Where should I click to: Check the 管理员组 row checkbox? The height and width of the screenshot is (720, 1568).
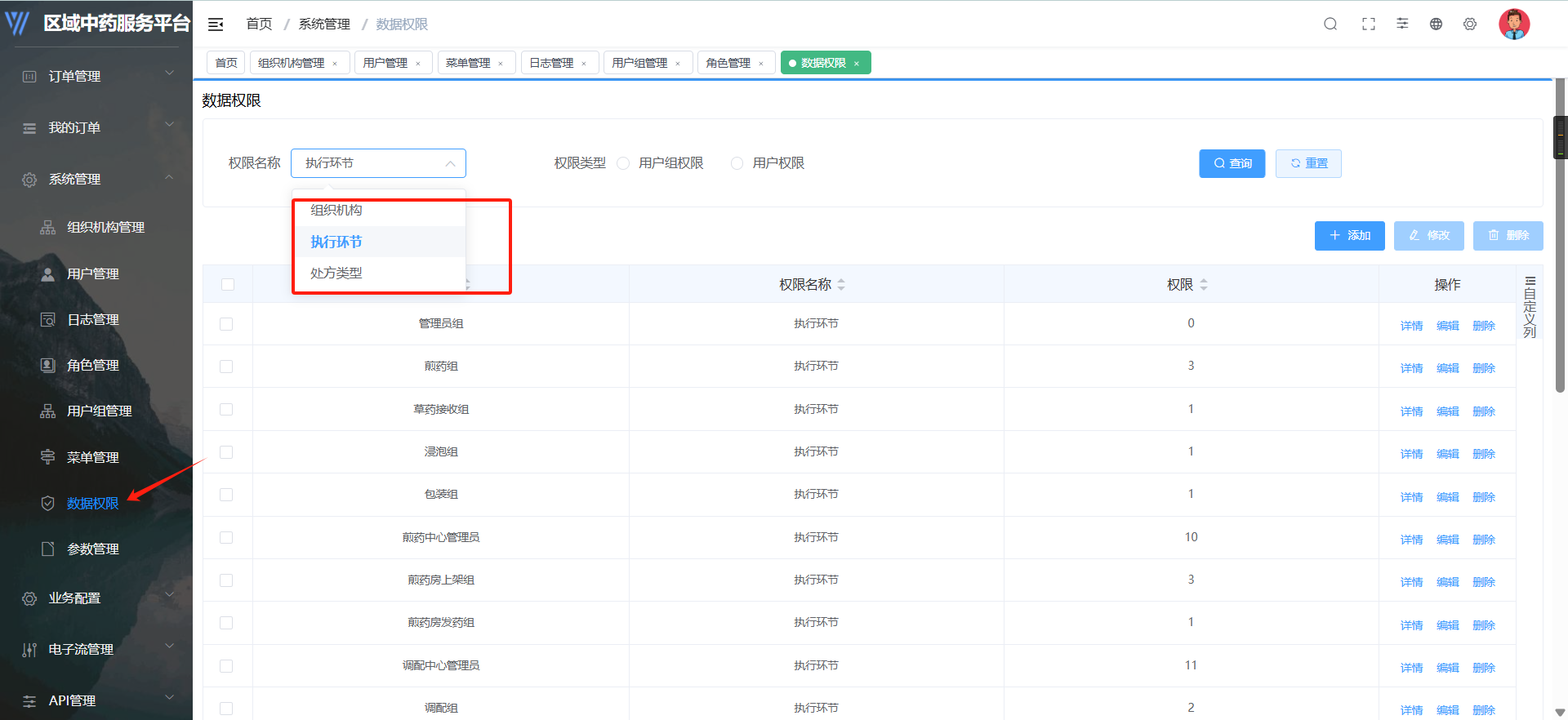pos(226,324)
